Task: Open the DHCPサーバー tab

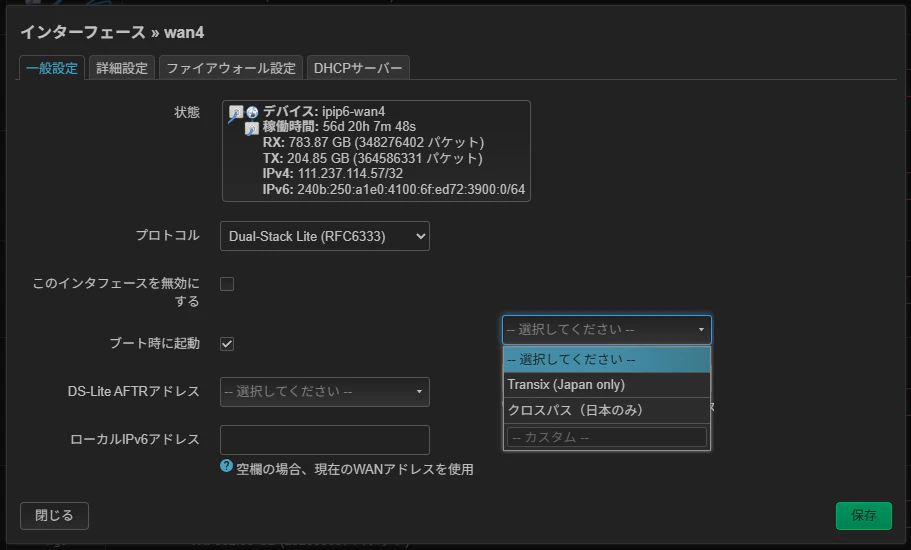Action: coord(358,68)
